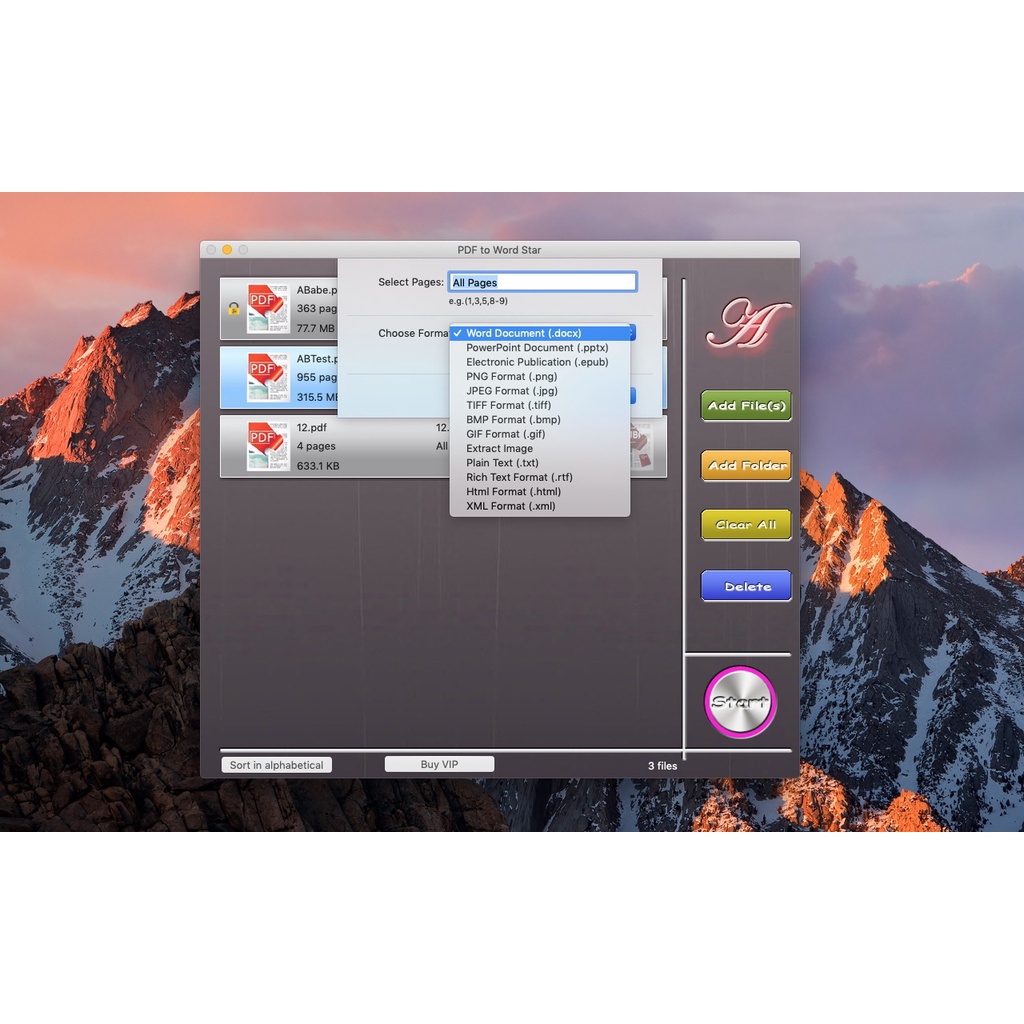
Task: Open the Buy VIP button
Action: [439, 764]
